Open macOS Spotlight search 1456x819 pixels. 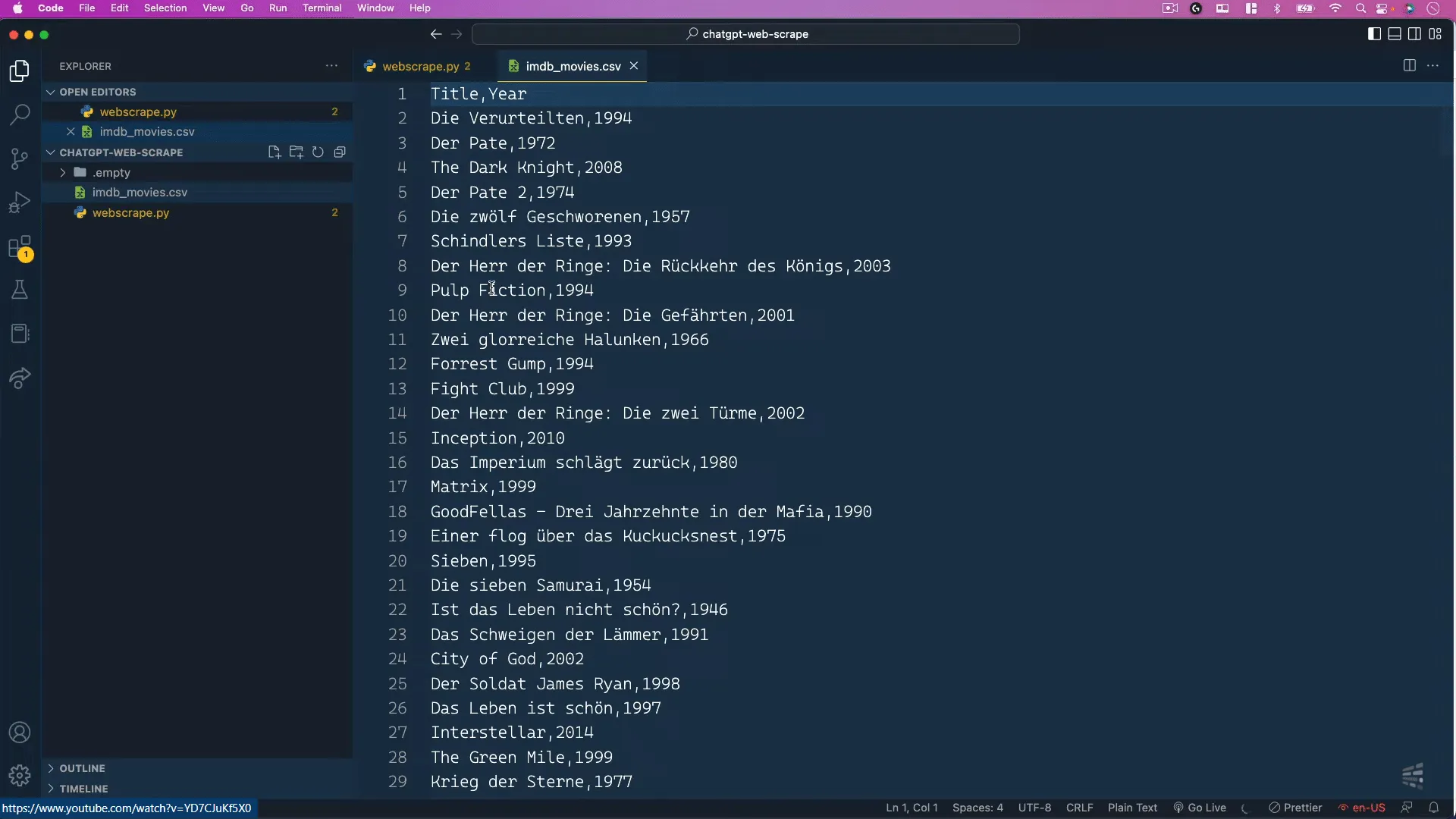[1360, 8]
